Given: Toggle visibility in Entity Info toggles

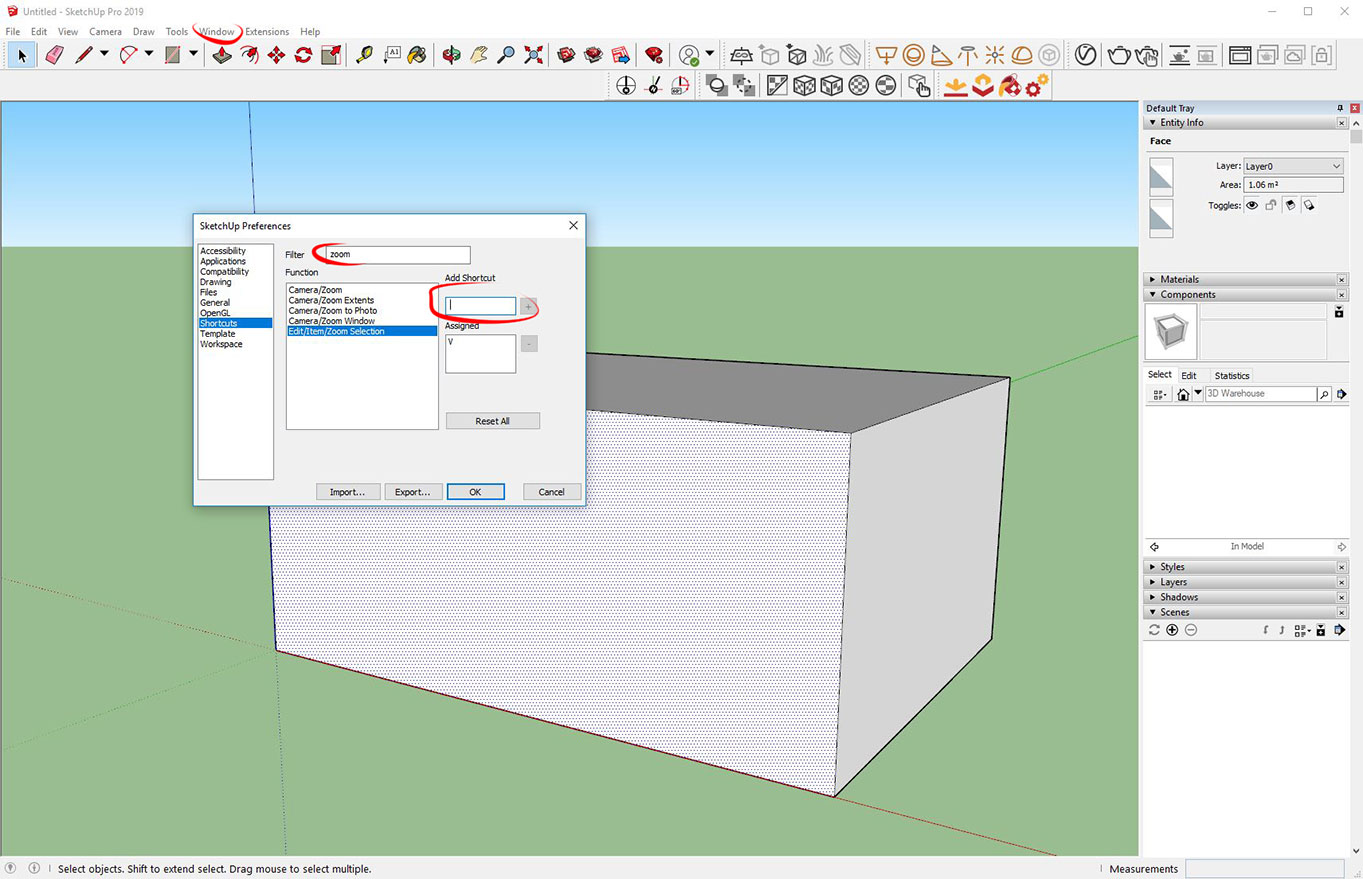Looking at the screenshot, I should [1252, 205].
